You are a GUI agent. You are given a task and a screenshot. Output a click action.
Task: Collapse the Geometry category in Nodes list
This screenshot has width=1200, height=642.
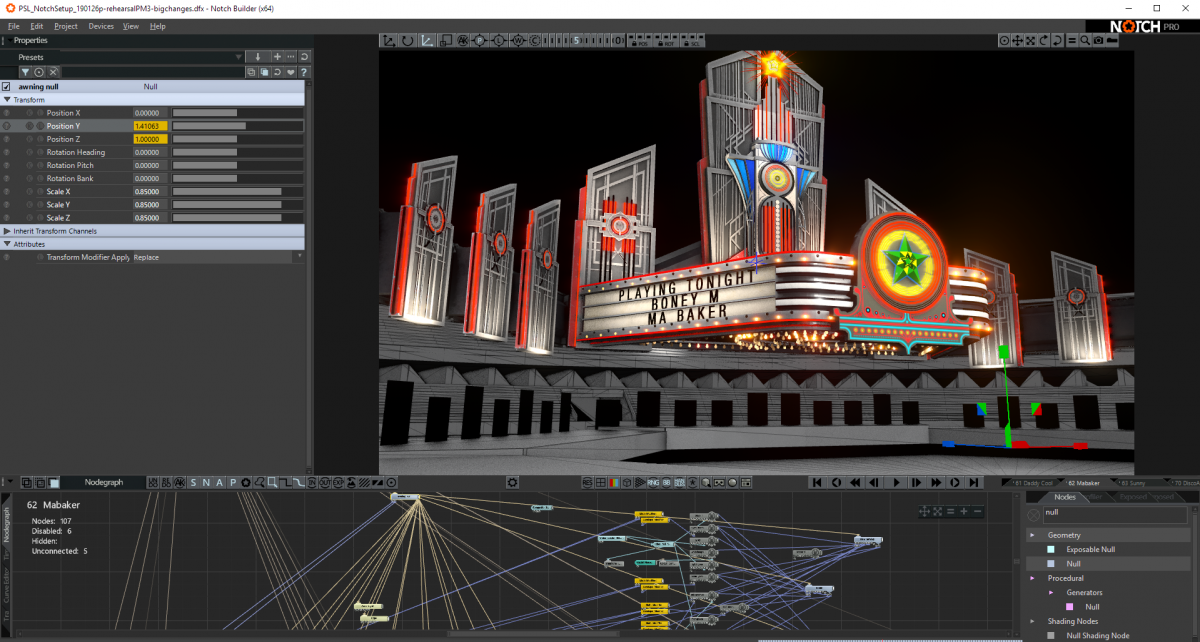pyautogui.click(x=1032, y=535)
